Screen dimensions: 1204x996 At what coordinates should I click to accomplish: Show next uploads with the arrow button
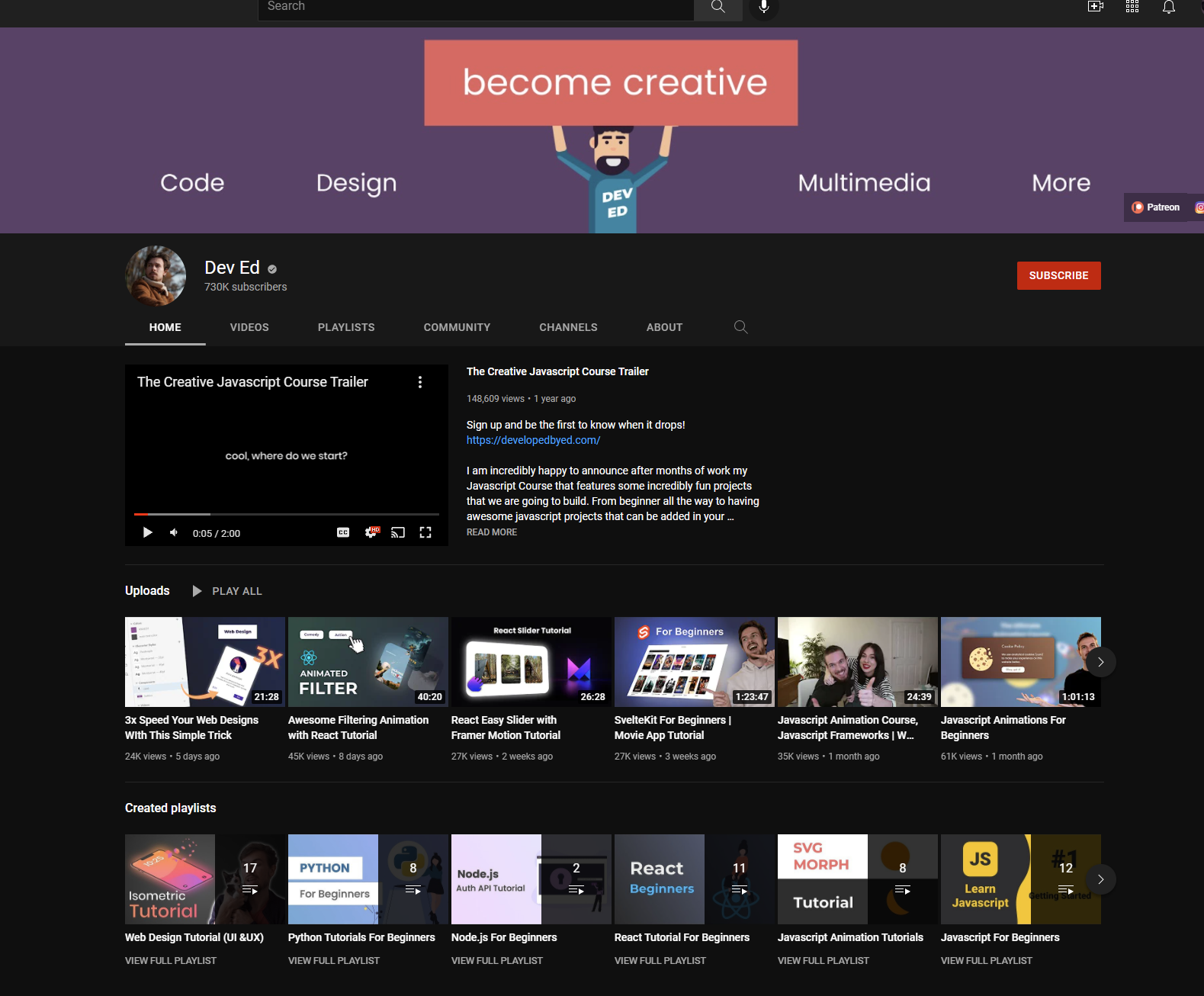pyautogui.click(x=1100, y=662)
